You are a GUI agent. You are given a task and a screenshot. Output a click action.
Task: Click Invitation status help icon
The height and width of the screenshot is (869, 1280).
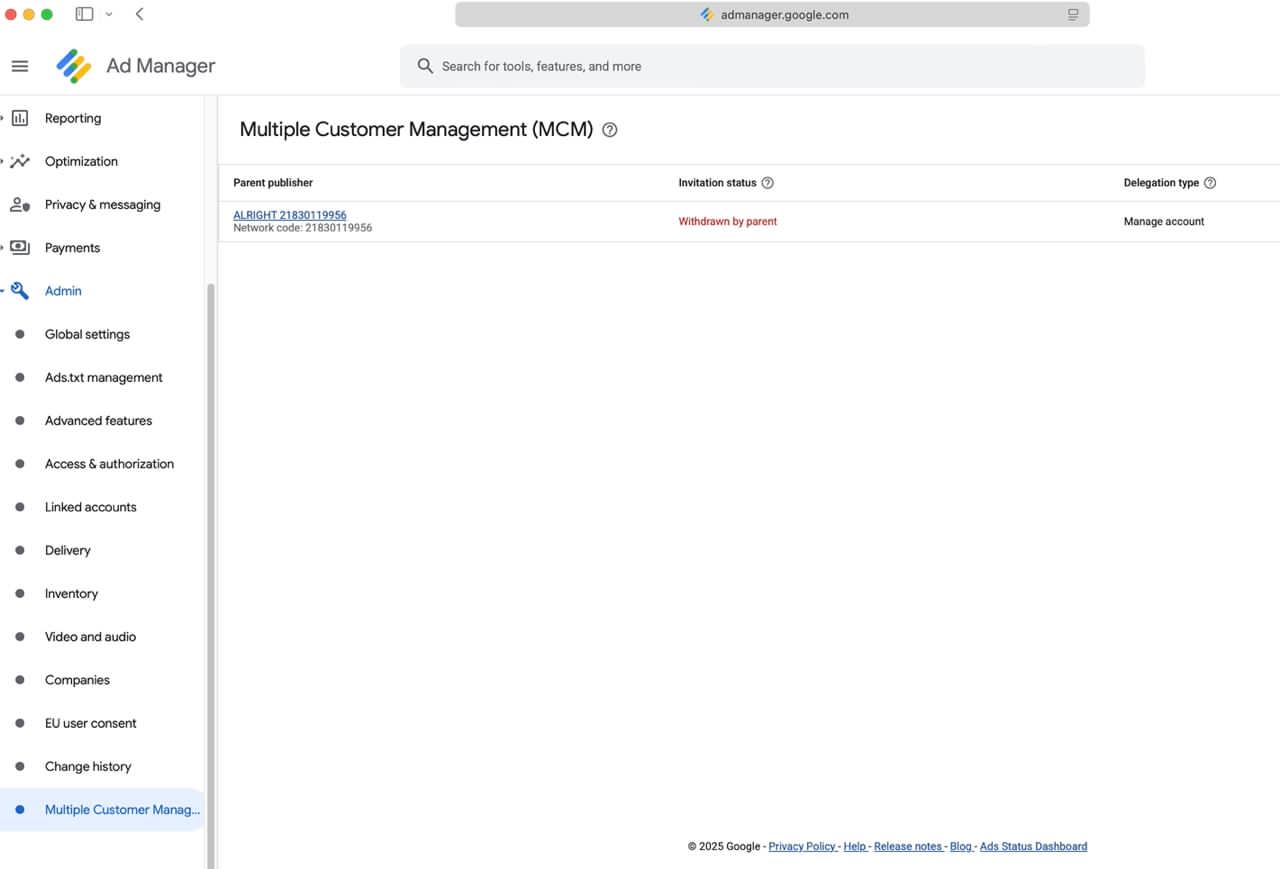pyautogui.click(x=768, y=183)
